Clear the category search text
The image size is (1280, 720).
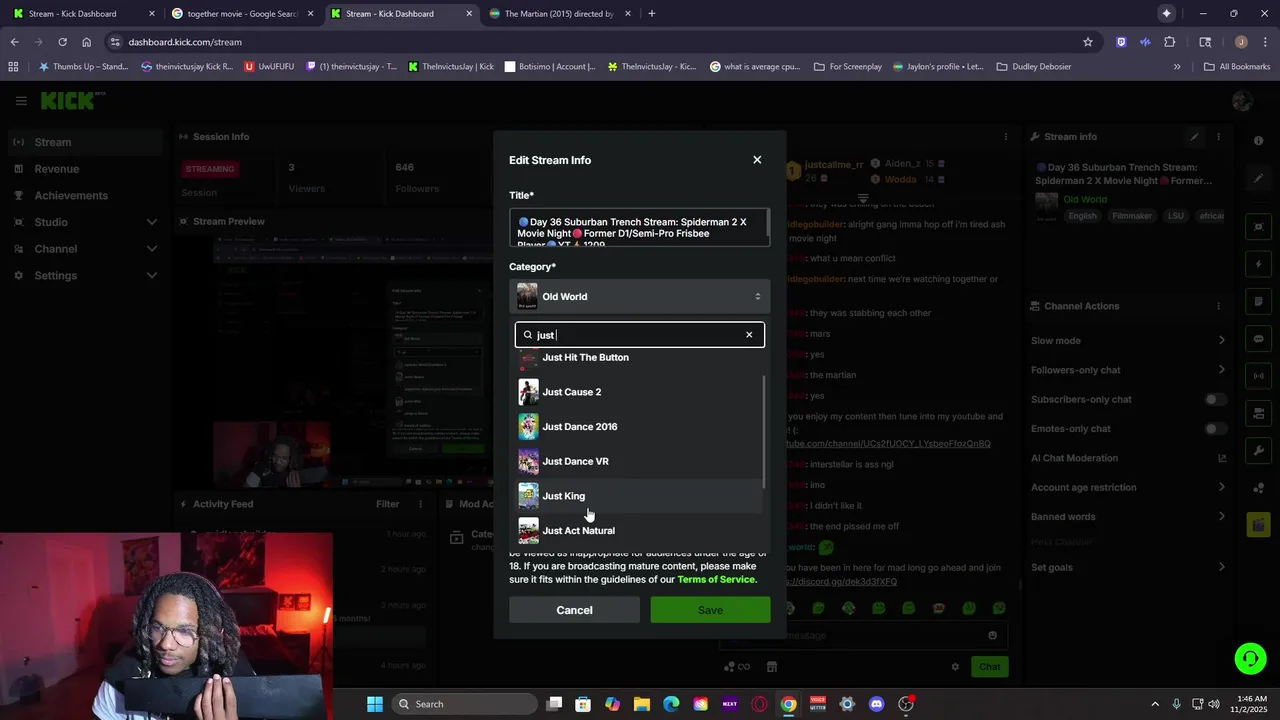pos(749,335)
